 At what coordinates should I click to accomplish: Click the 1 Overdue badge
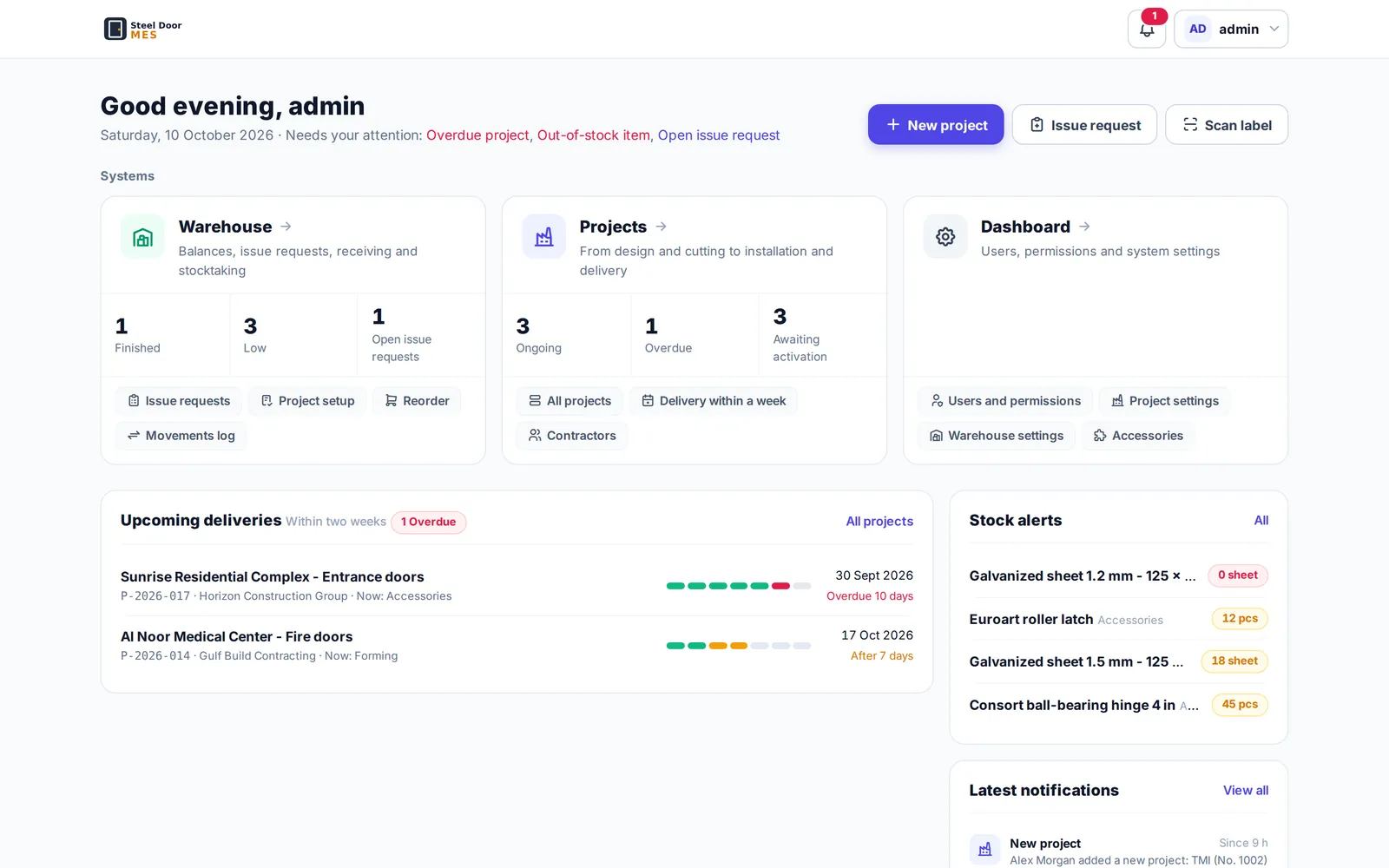[428, 522]
